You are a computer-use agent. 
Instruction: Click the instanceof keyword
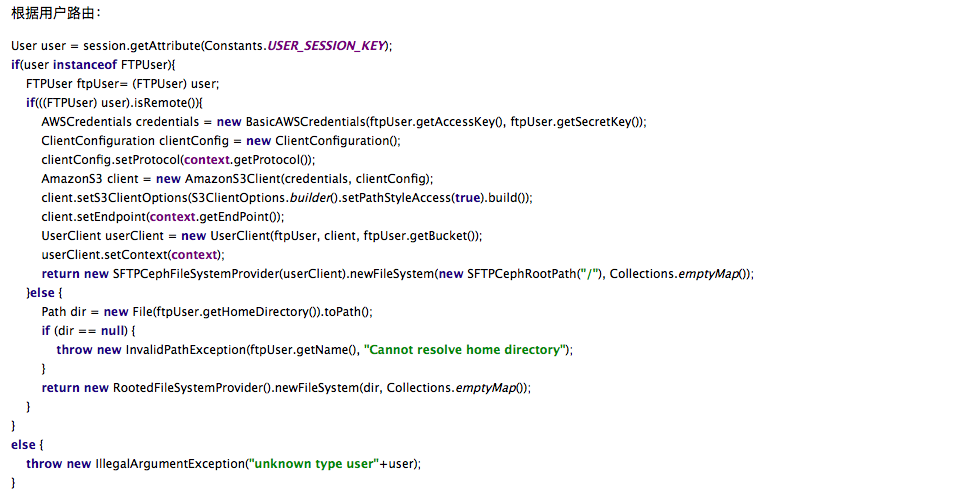click(85, 65)
